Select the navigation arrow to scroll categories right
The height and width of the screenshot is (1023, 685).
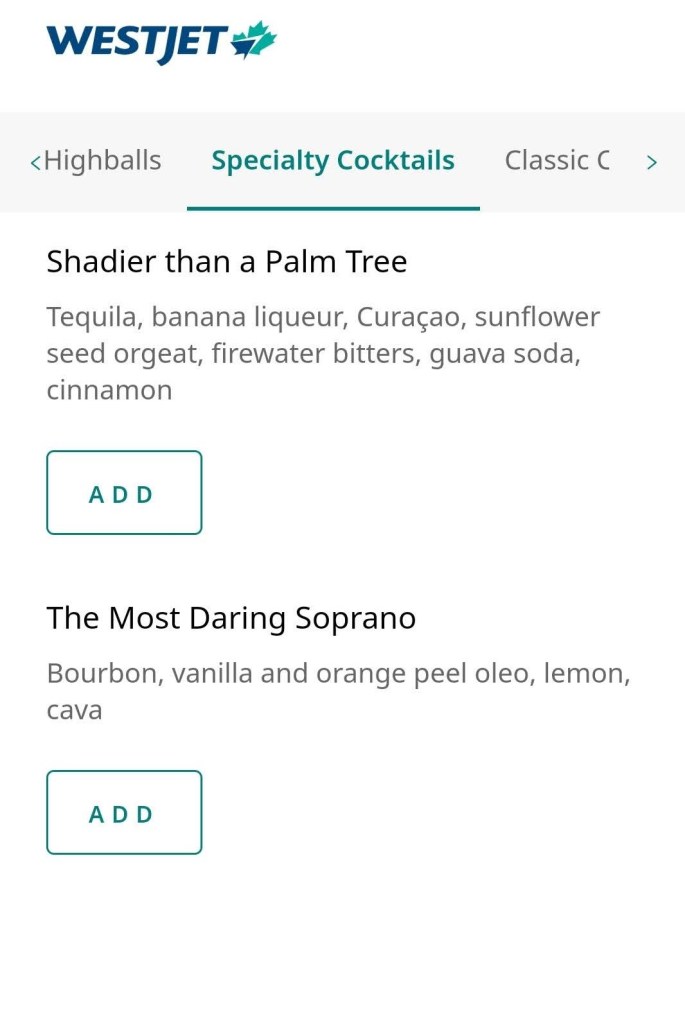[652, 160]
